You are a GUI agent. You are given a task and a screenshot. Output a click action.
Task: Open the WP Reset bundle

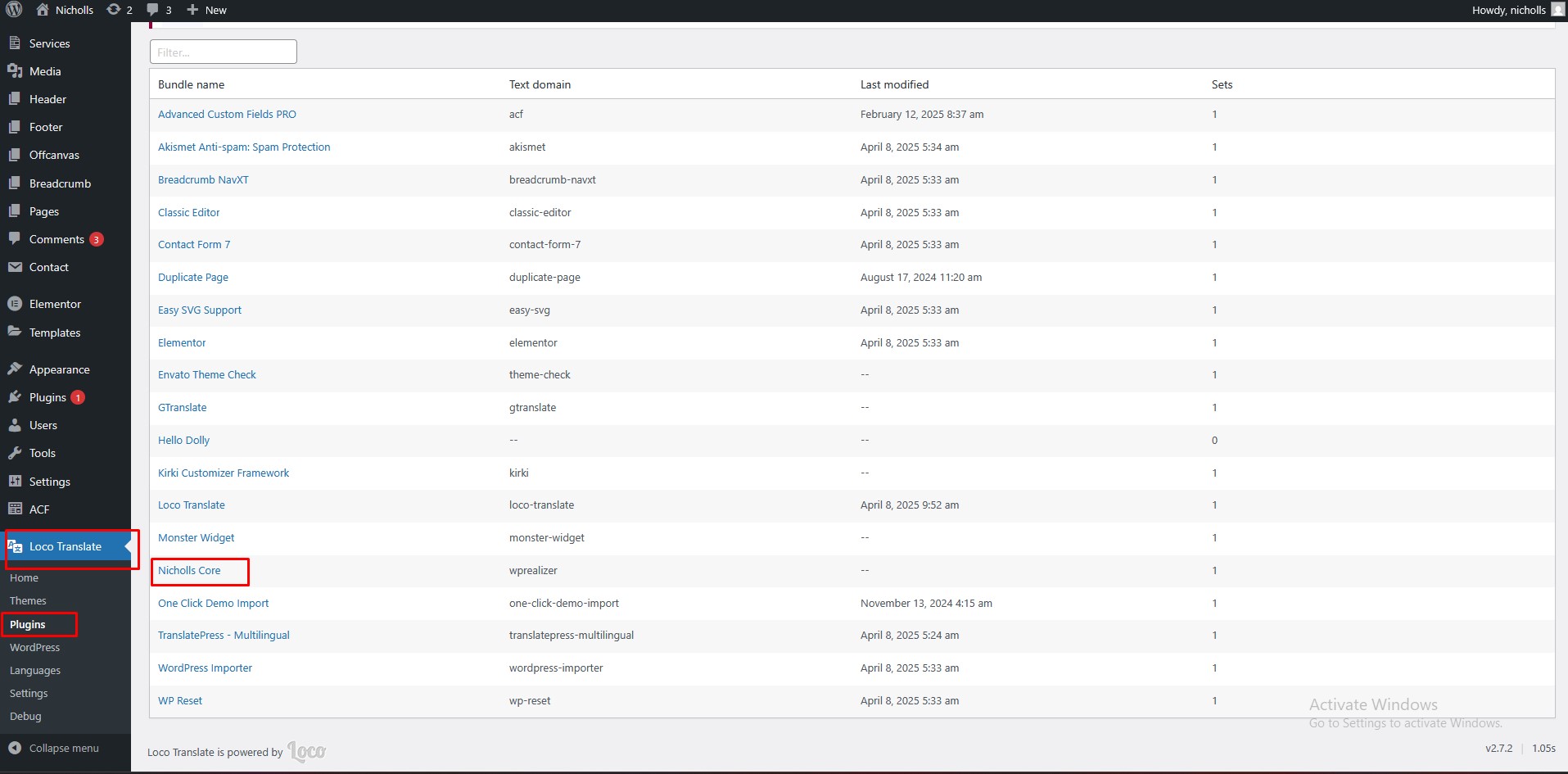pyautogui.click(x=180, y=700)
